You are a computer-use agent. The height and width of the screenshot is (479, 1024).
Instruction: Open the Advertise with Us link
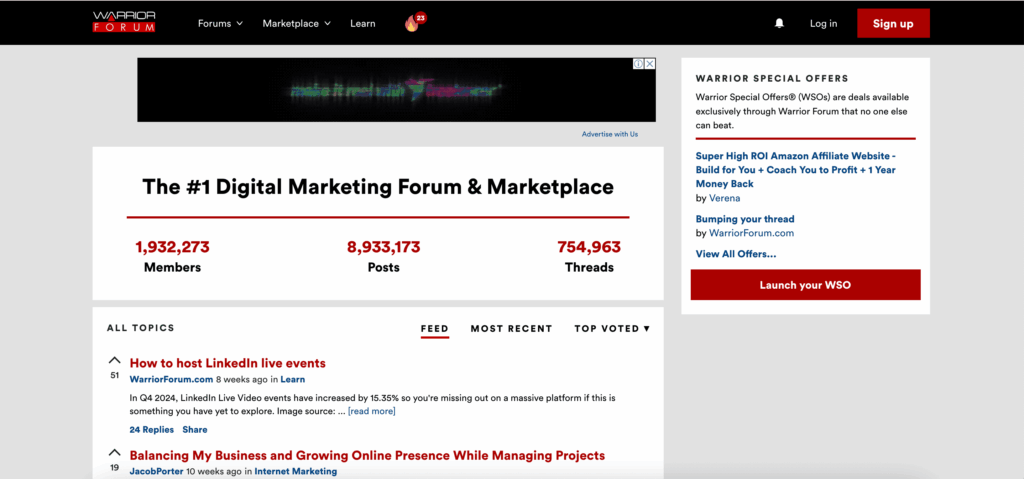610,134
